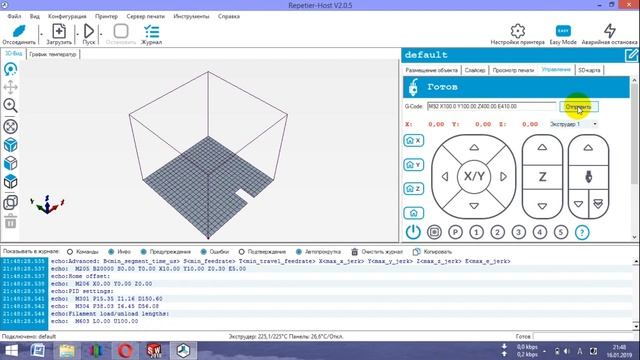Toggle Подтверждения log filter
Screen dimensions: 640x360
[x=262, y=252]
